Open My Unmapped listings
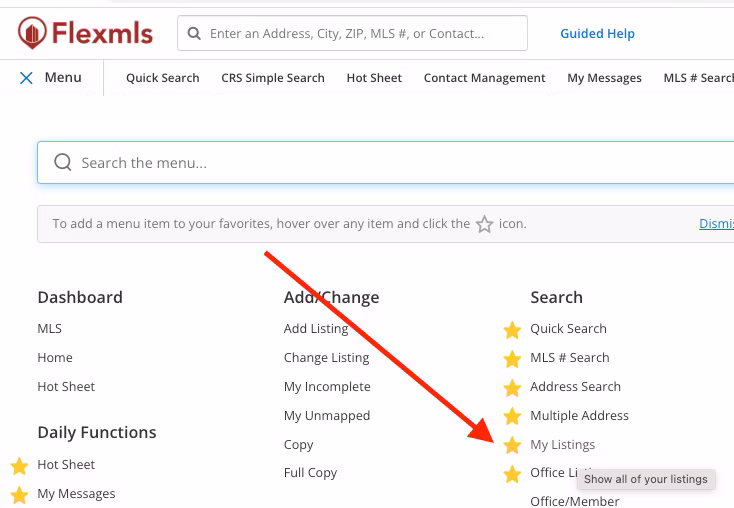Image resolution: width=734 pixels, height=508 pixels. click(327, 416)
